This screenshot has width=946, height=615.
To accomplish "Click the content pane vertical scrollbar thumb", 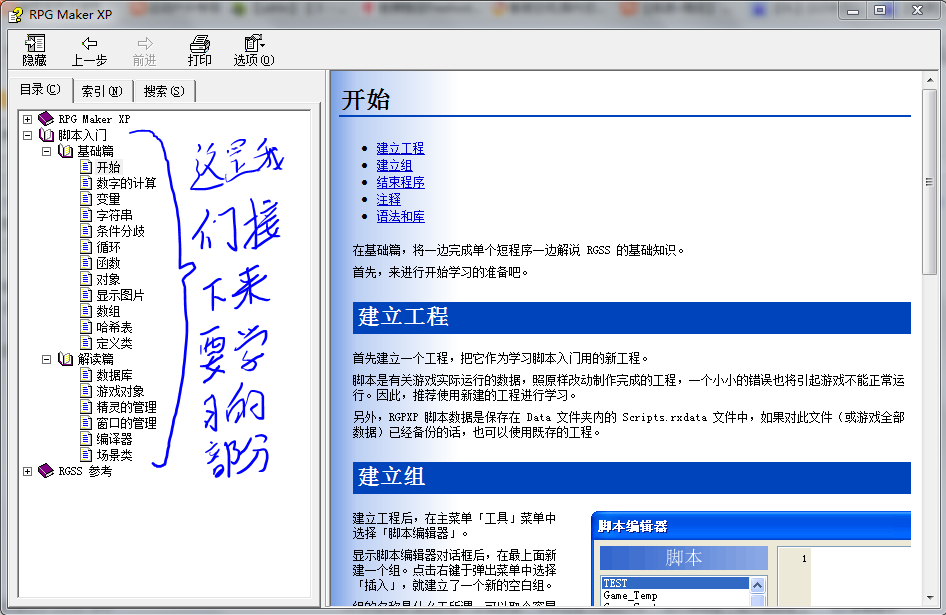I will [929, 182].
